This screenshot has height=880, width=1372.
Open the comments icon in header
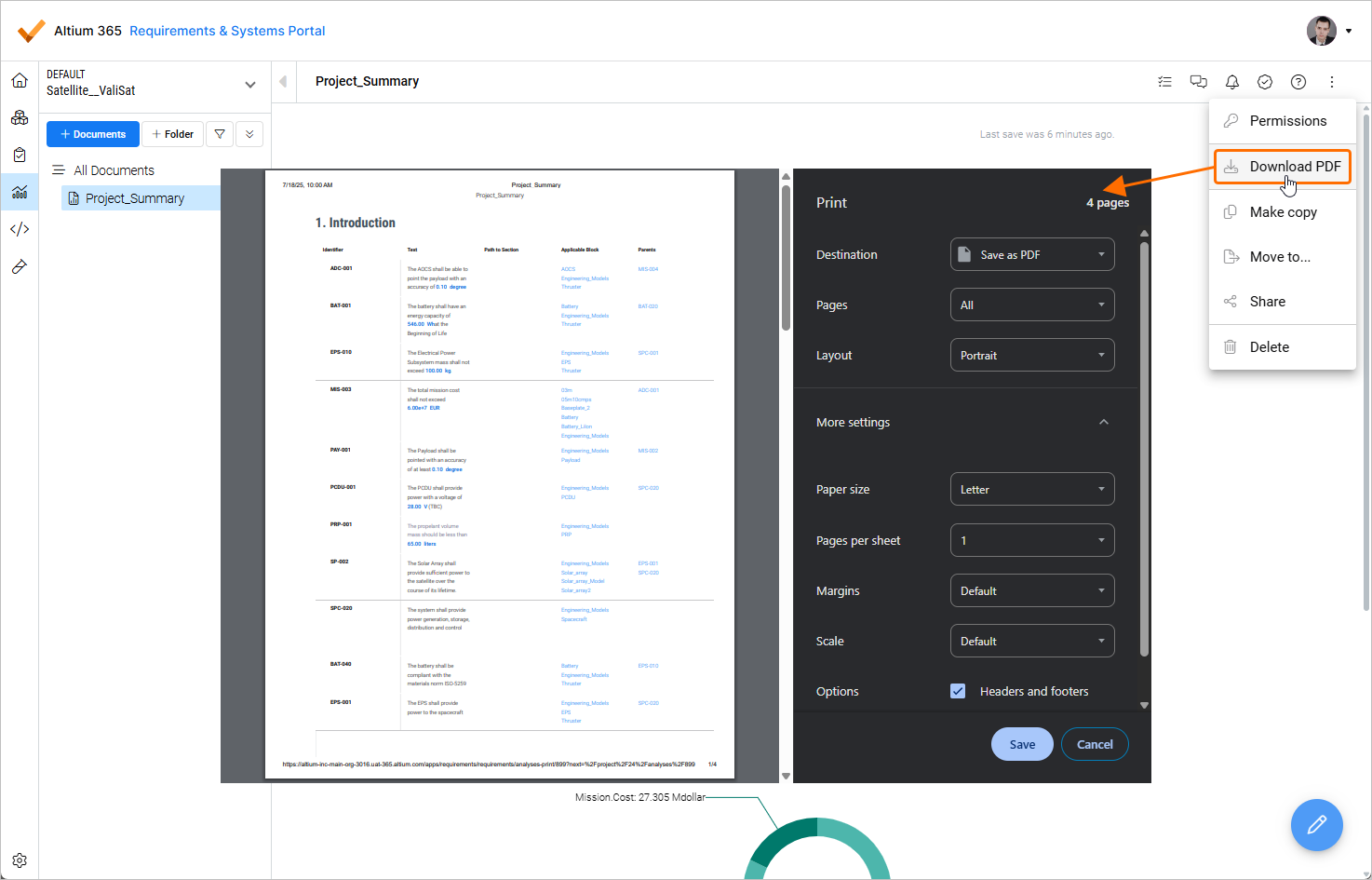click(x=1199, y=82)
